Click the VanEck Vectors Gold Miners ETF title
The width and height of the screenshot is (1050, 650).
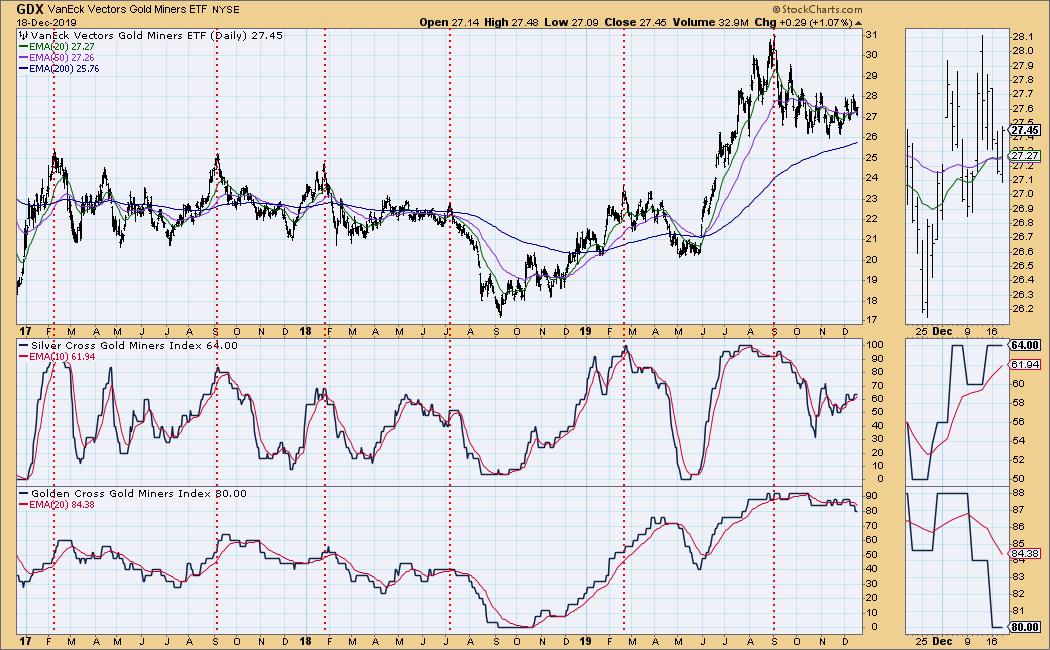coord(129,9)
